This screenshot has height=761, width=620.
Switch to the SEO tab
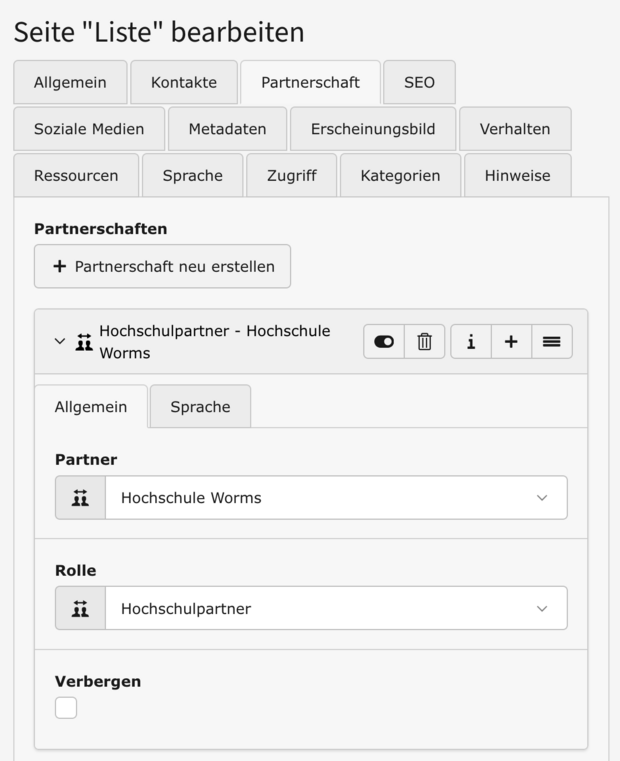[419, 83]
